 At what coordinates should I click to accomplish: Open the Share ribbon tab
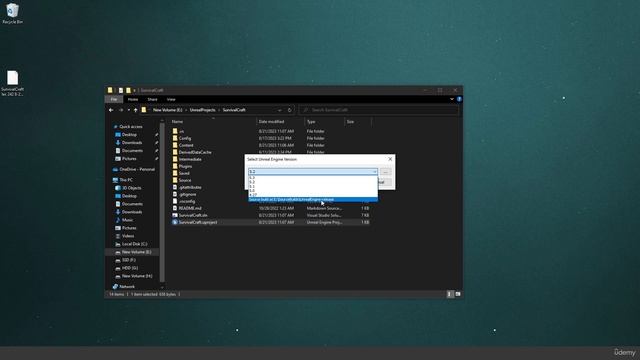152,99
